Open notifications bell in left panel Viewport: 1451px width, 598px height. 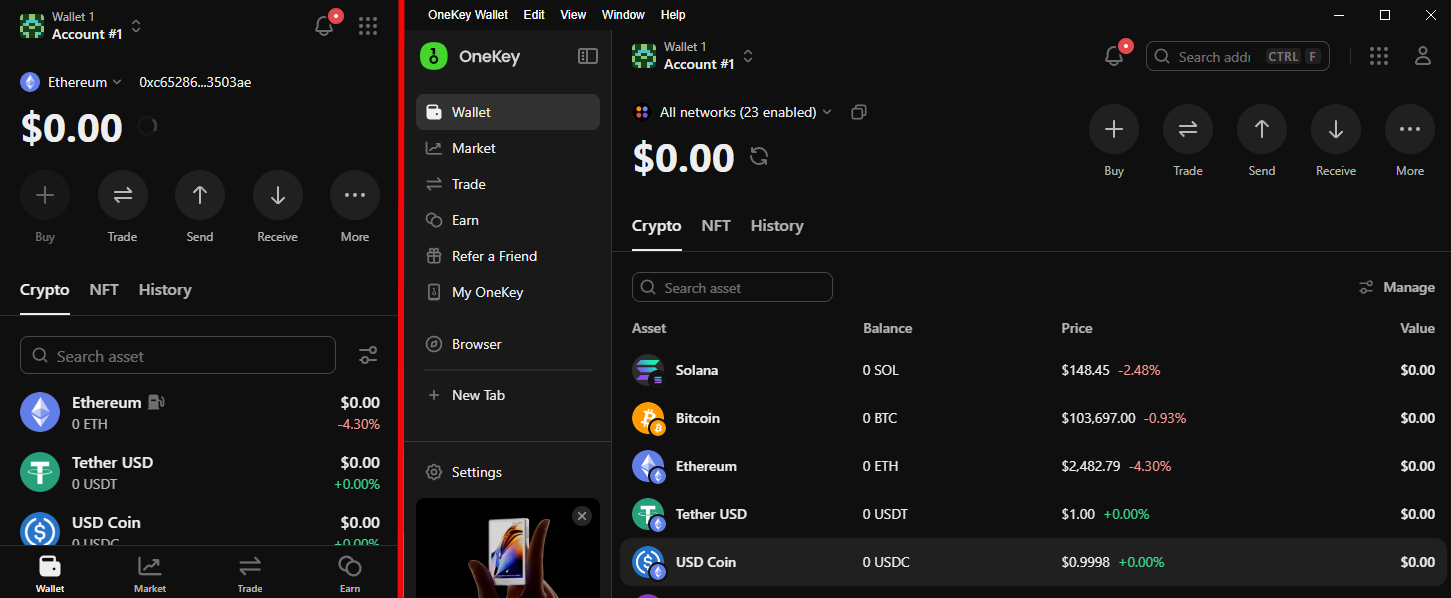tap(324, 26)
